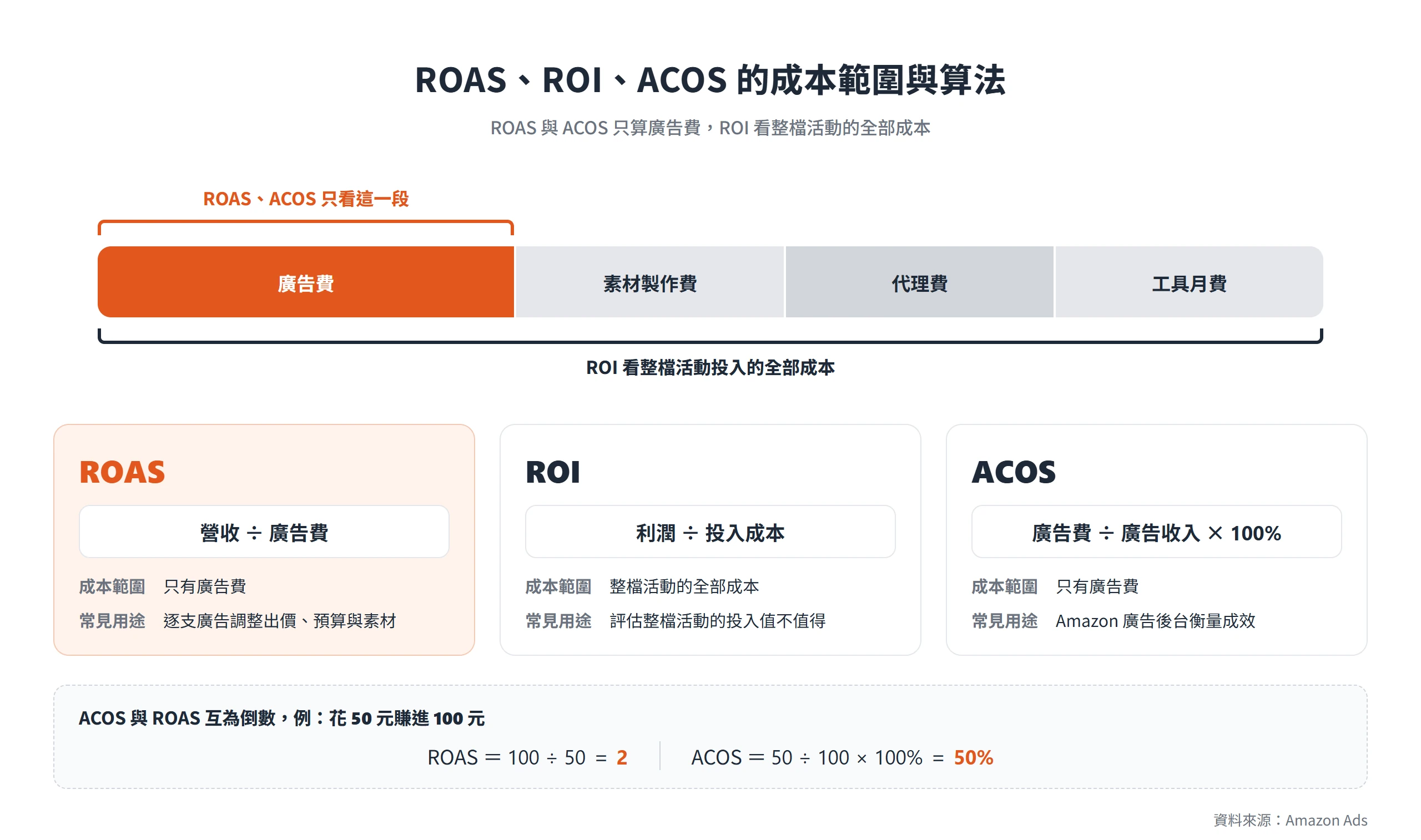Click '常見用途' label in the ROAS card
This screenshot has height=840, width=1421.
[x=112, y=621]
